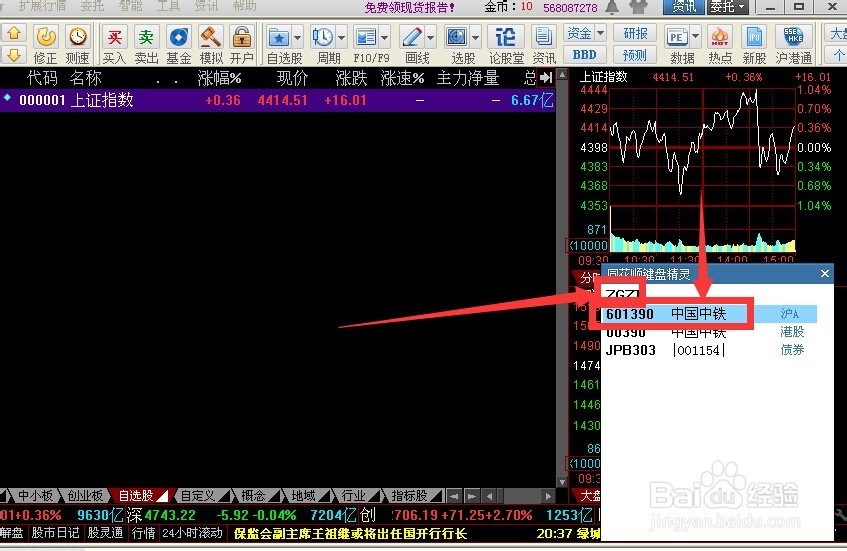Switch to the 概念 tab
847x551 pixels.
click(x=255, y=495)
